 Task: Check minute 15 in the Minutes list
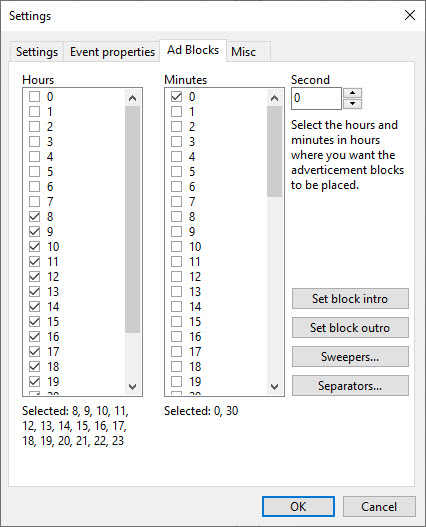[x=176, y=322]
